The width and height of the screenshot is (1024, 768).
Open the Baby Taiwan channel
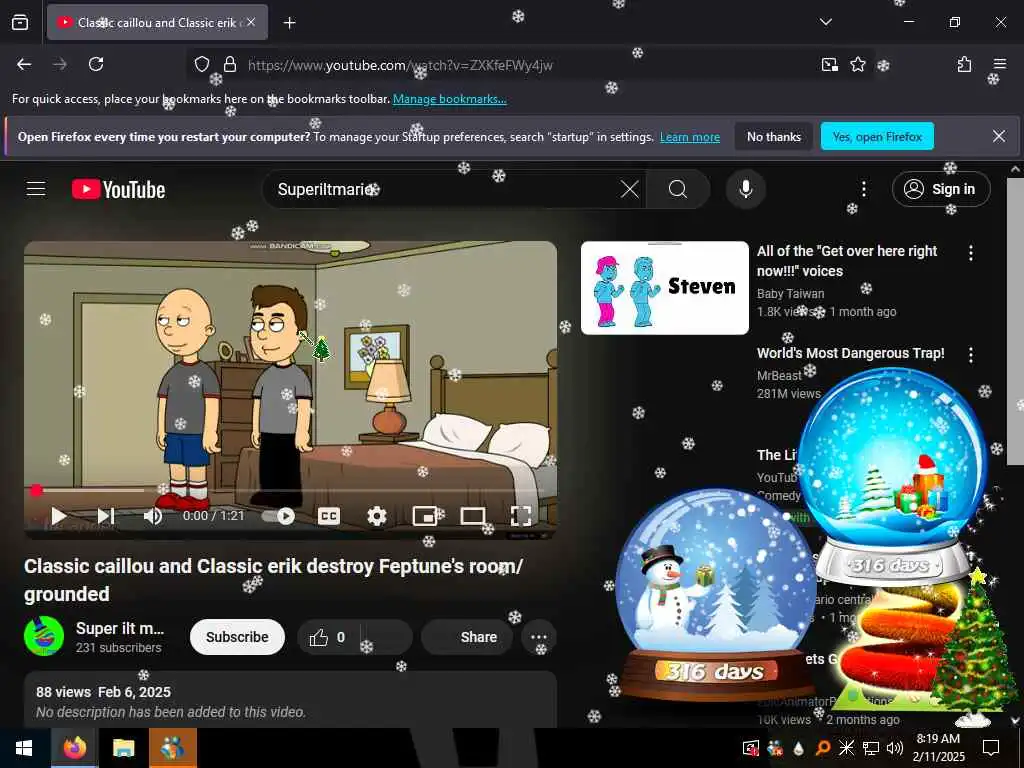(790, 294)
